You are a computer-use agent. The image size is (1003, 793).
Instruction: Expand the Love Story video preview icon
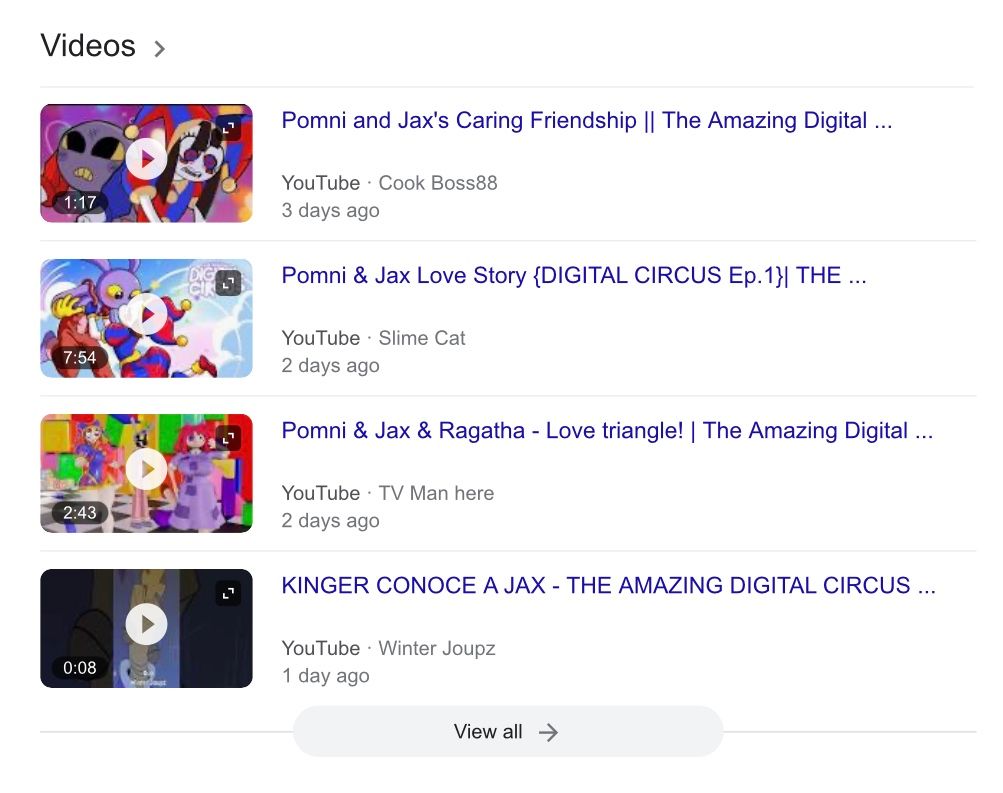click(228, 284)
